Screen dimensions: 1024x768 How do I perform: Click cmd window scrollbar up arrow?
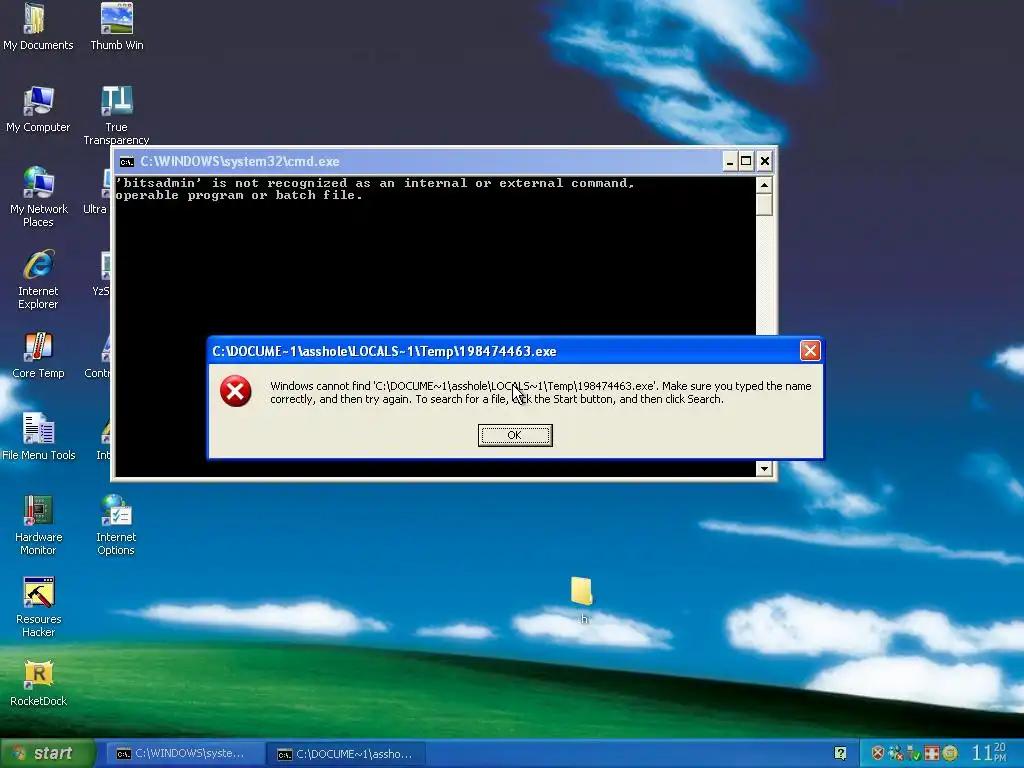point(764,185)
